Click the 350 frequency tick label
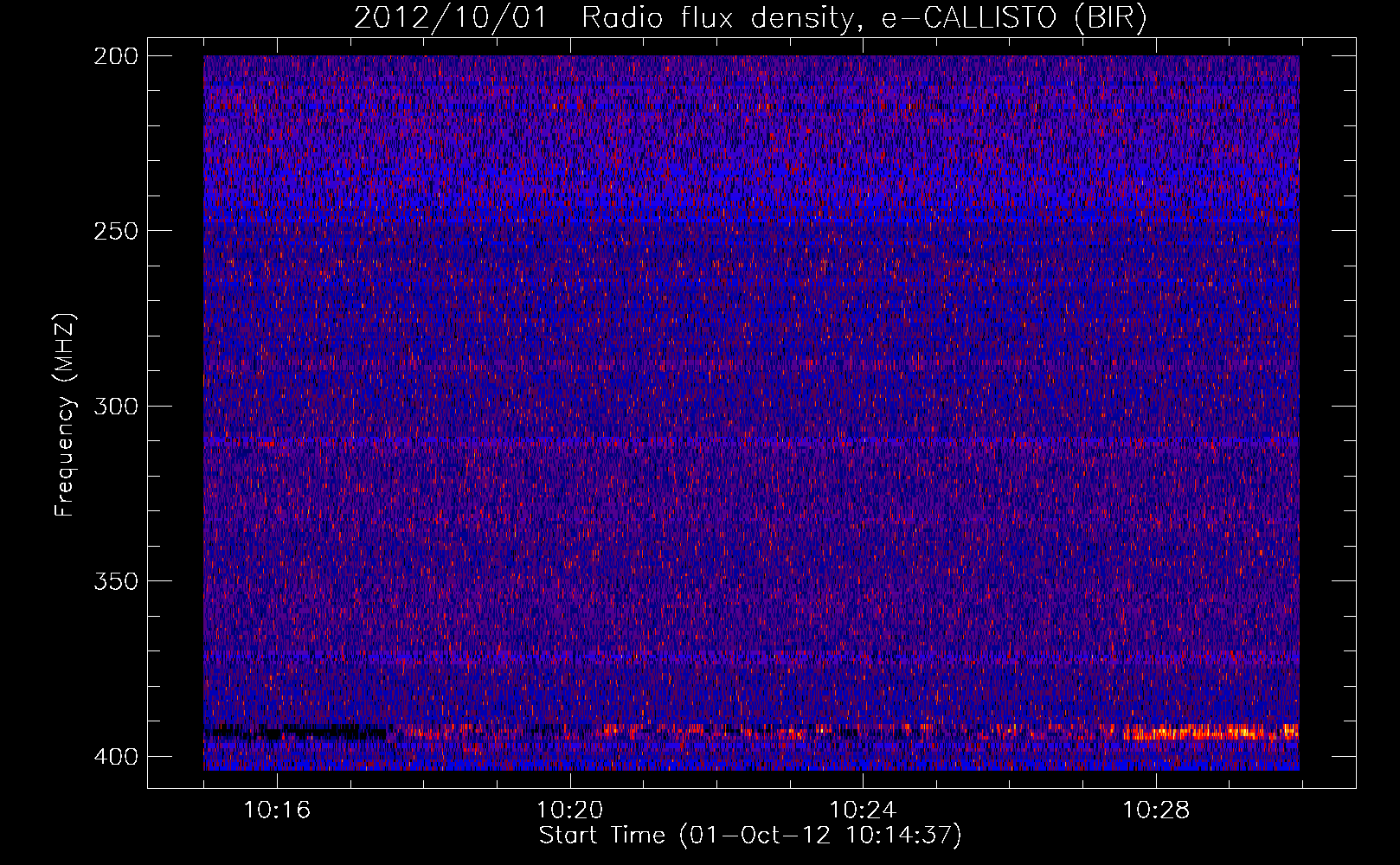Viewport: 1400px width, 865px height. [116, 581]
